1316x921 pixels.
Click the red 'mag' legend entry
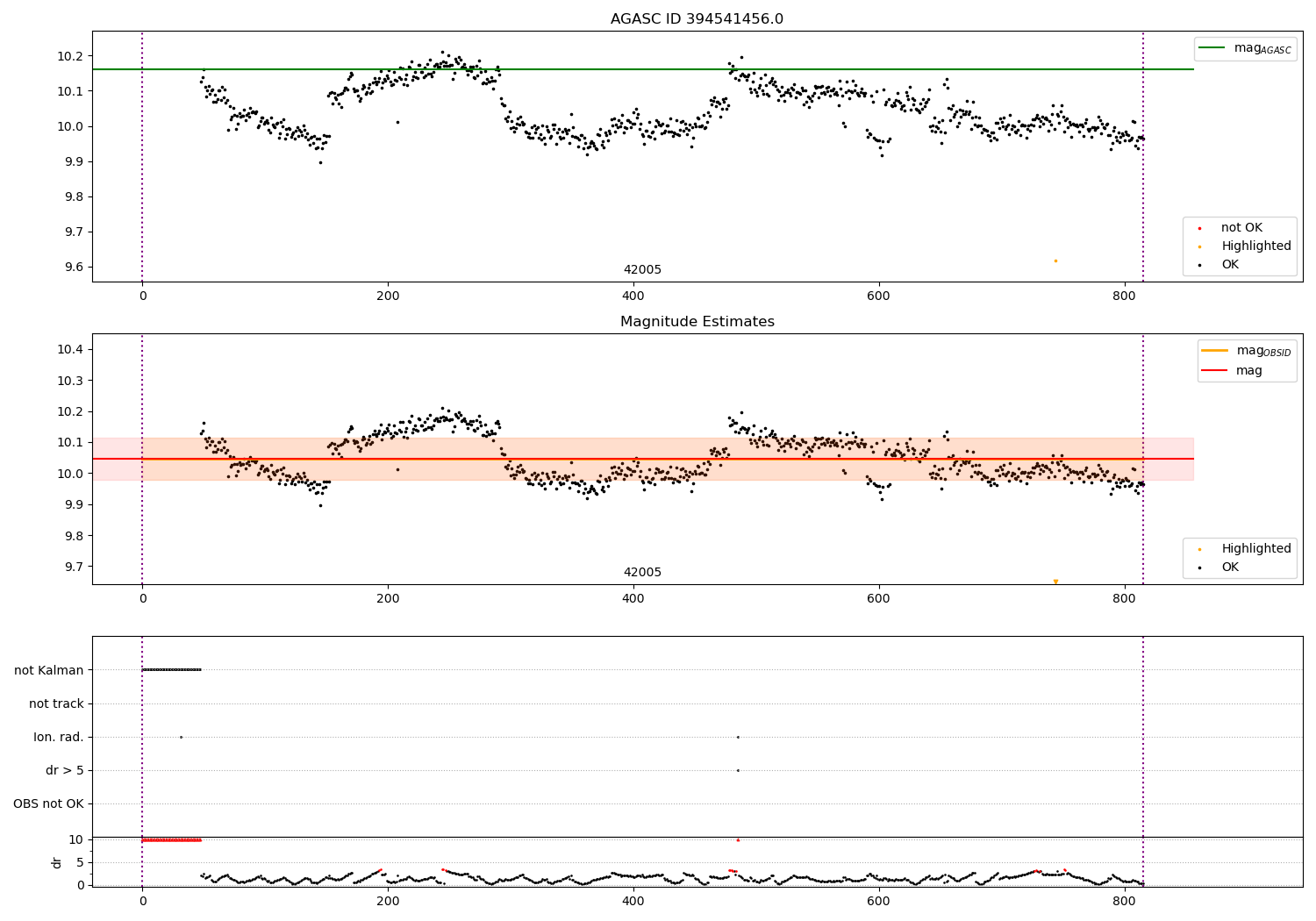pos(1232,371)
